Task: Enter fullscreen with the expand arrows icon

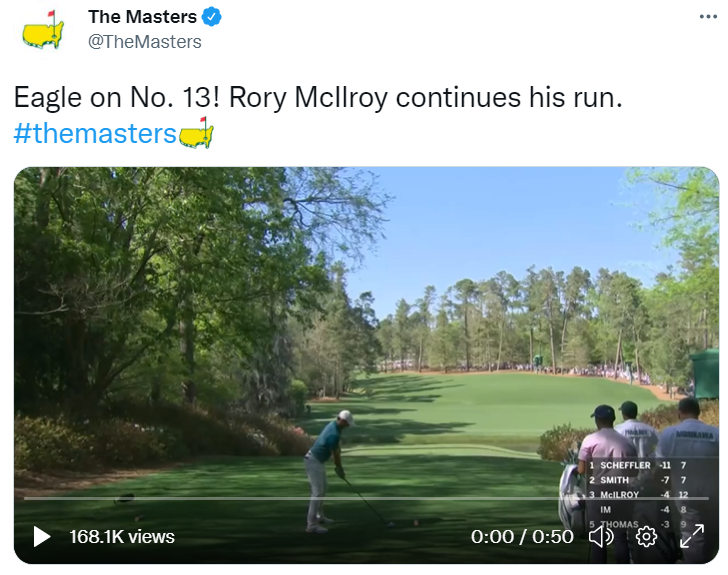Action: (x=692, y=537)
